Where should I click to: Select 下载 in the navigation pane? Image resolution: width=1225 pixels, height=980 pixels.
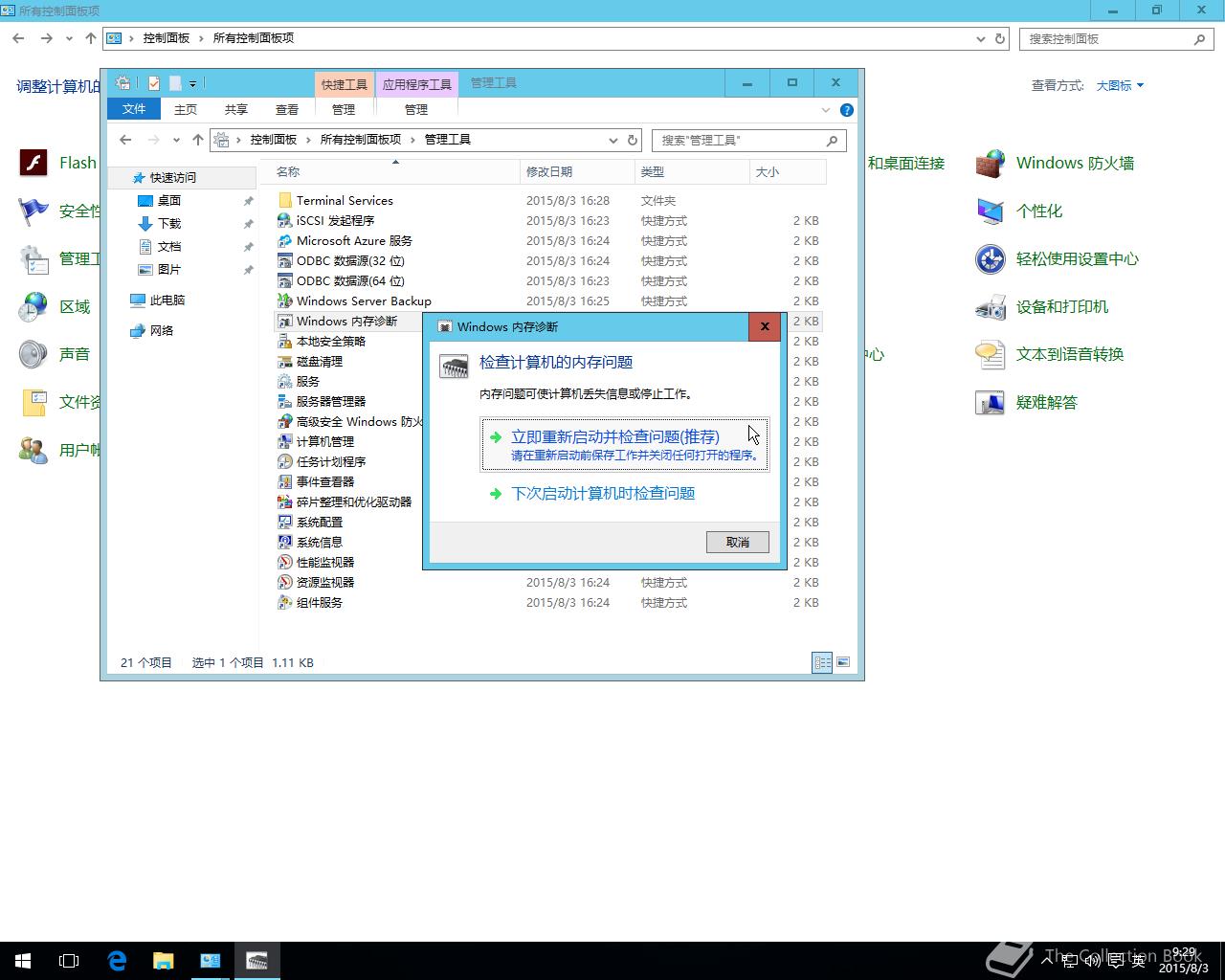(x=169, y=223)
